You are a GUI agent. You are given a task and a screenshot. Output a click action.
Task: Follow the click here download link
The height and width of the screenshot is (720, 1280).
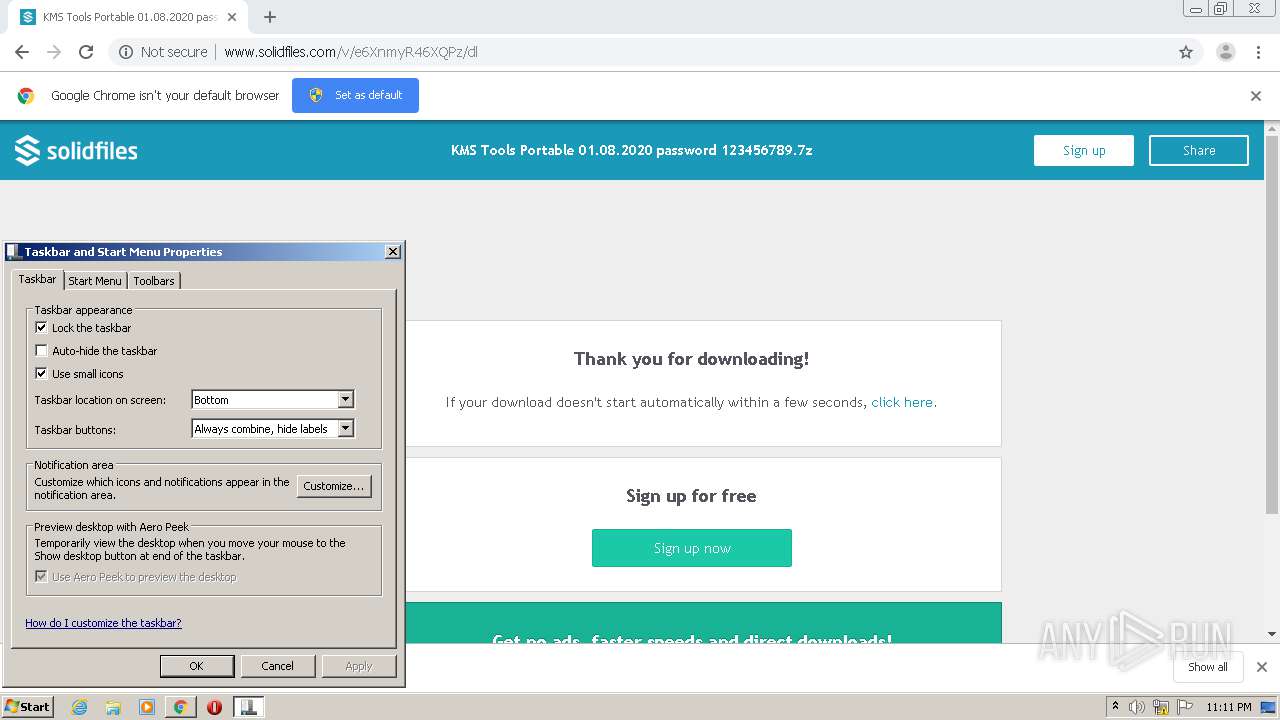tap(902, 402)
